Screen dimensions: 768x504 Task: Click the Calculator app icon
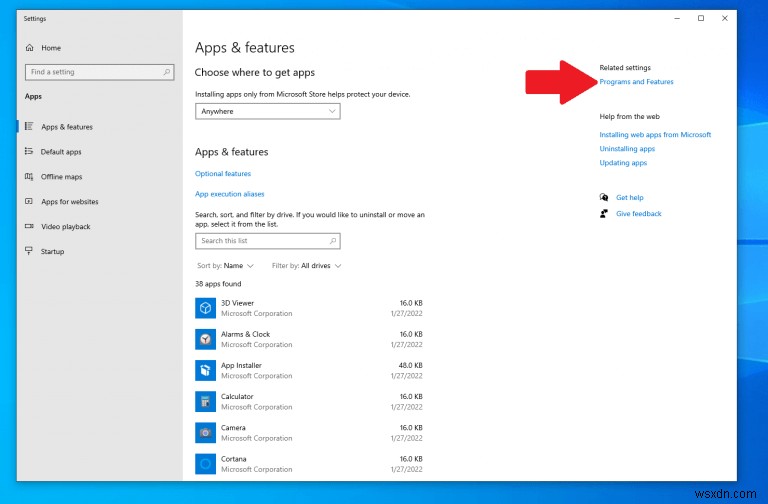(205, 402)
